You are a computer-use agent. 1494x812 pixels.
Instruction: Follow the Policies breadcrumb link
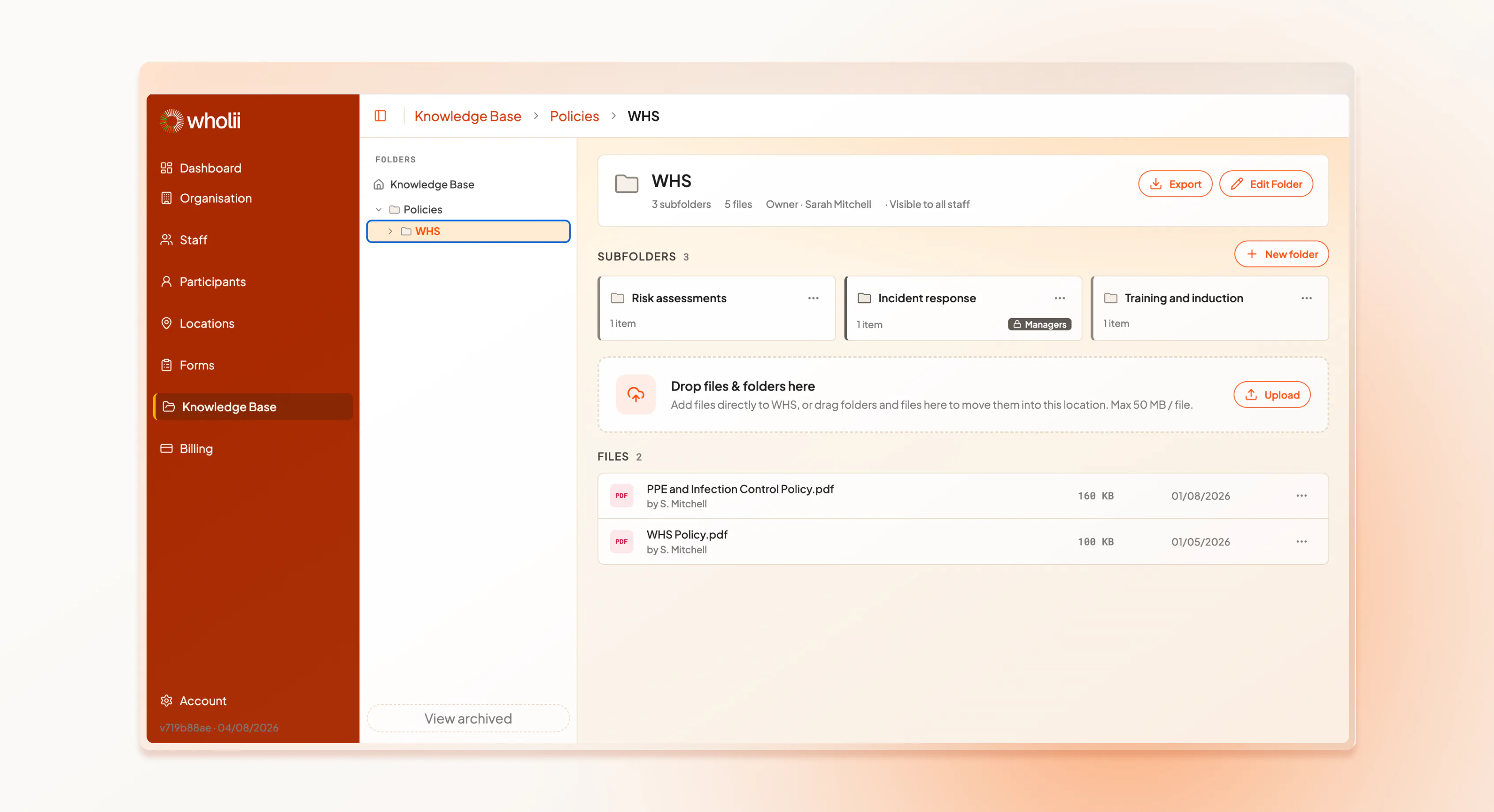574,116
